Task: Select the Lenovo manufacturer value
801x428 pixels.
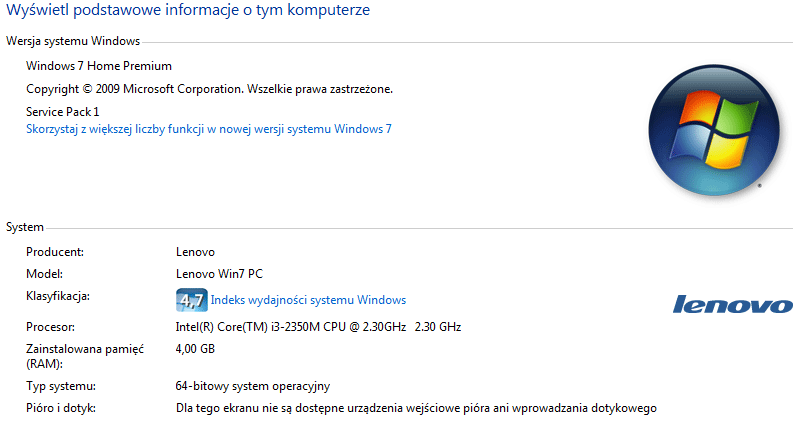Action: click(x=195, y=252)
